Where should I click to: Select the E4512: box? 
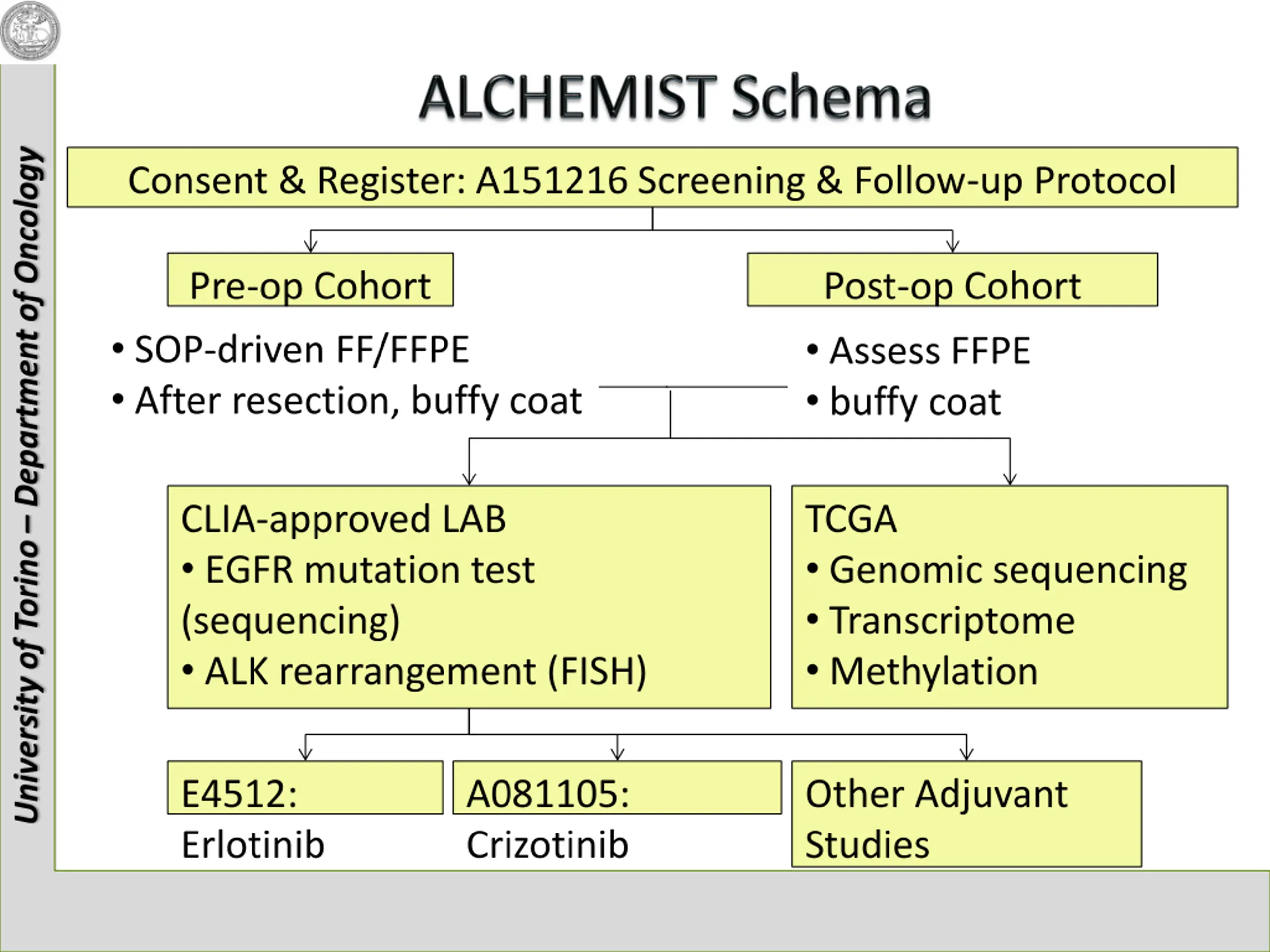(x=305, y=787)
